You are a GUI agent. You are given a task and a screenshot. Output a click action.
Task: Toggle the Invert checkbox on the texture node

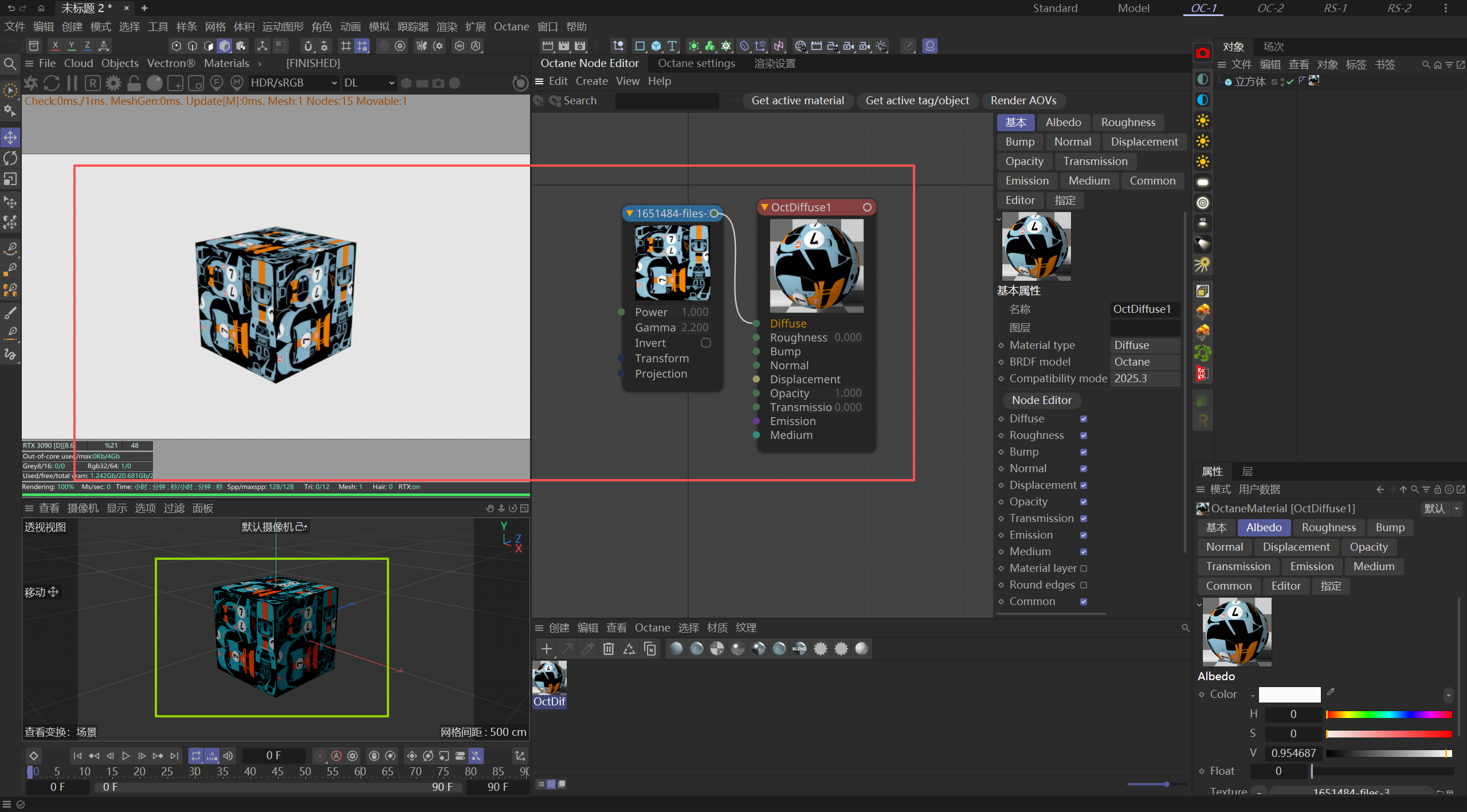(705, 342)
